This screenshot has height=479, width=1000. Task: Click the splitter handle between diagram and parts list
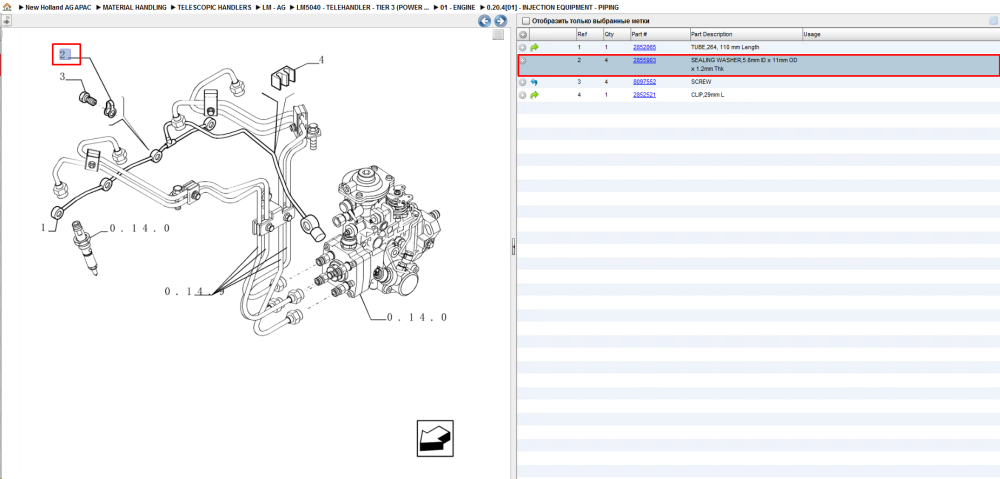point(513,247)
